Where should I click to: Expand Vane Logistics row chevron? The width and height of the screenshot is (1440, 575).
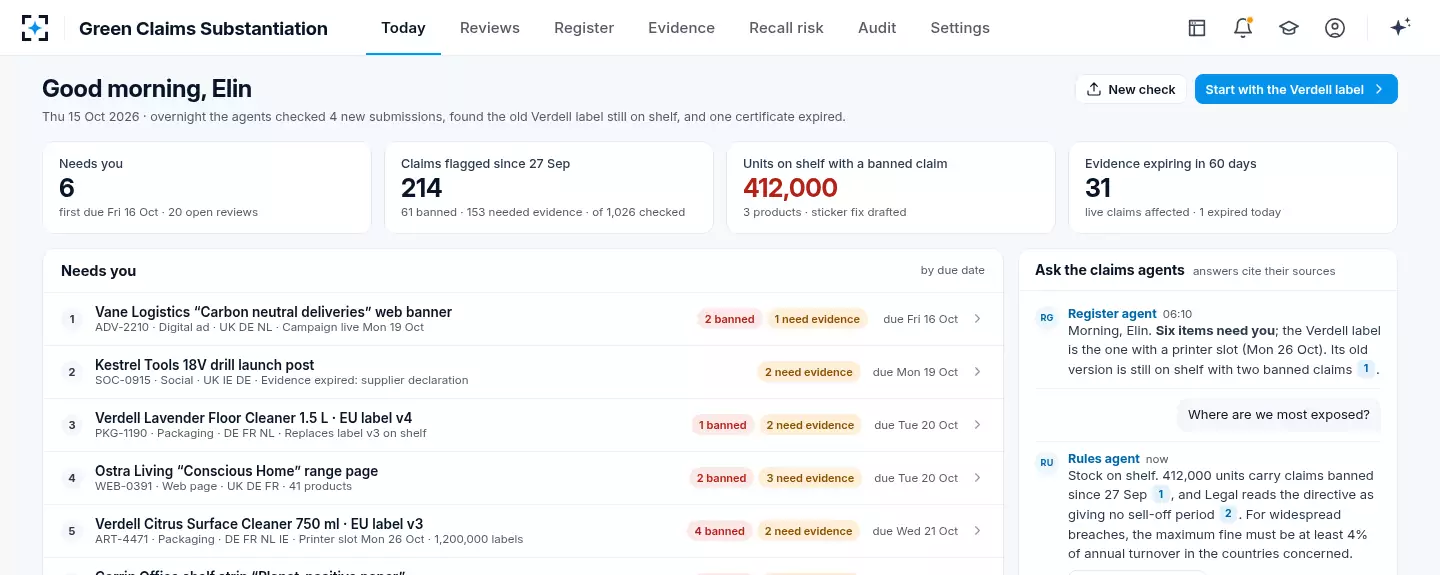point(977,319)
